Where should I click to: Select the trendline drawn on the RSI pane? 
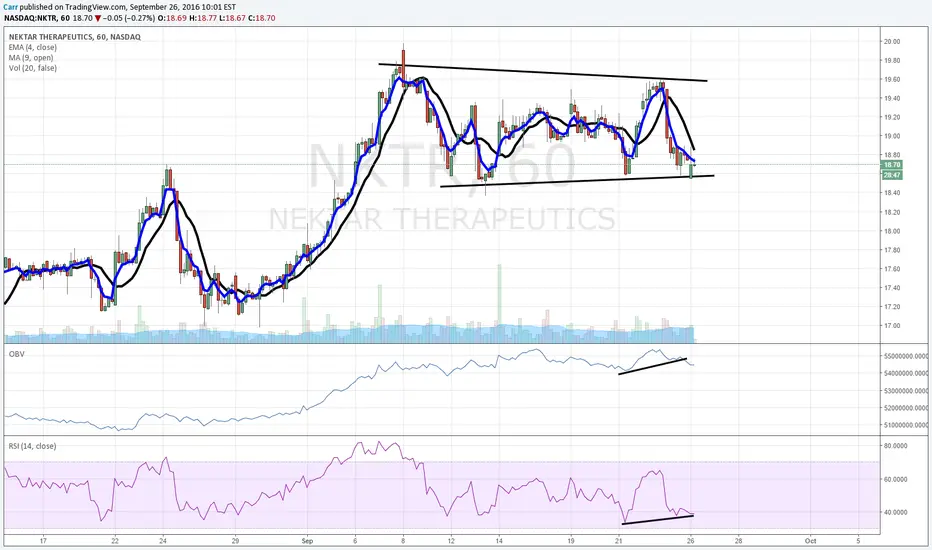[657, 520]
